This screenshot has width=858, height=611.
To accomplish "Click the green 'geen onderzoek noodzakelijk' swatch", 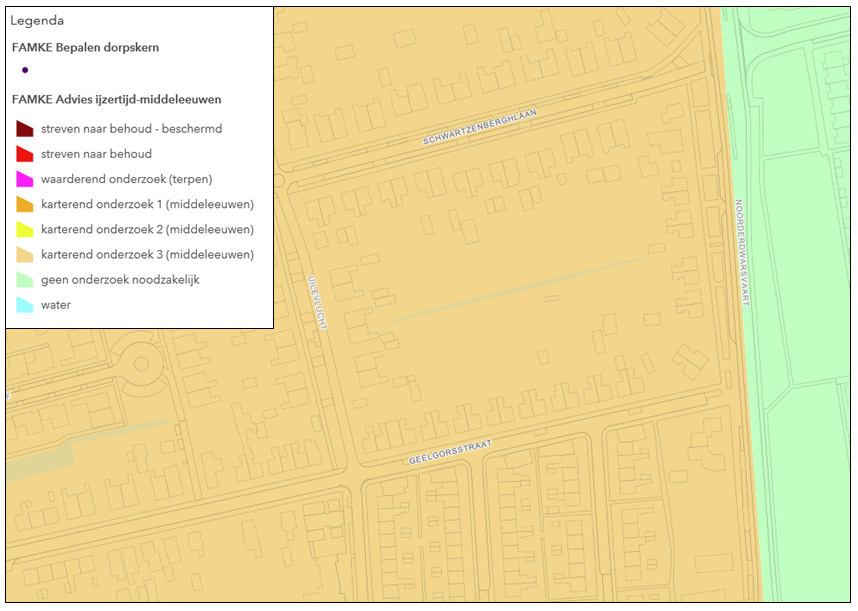I will 25,280.
